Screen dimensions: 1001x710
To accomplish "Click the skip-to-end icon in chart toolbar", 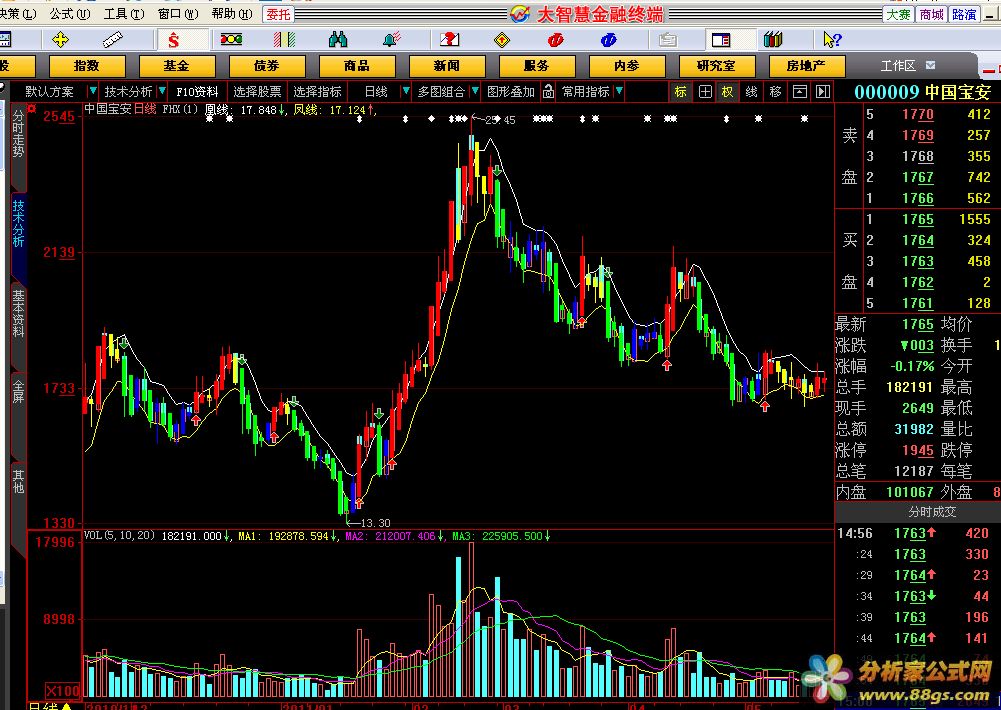I will click(x=823, y=92).
